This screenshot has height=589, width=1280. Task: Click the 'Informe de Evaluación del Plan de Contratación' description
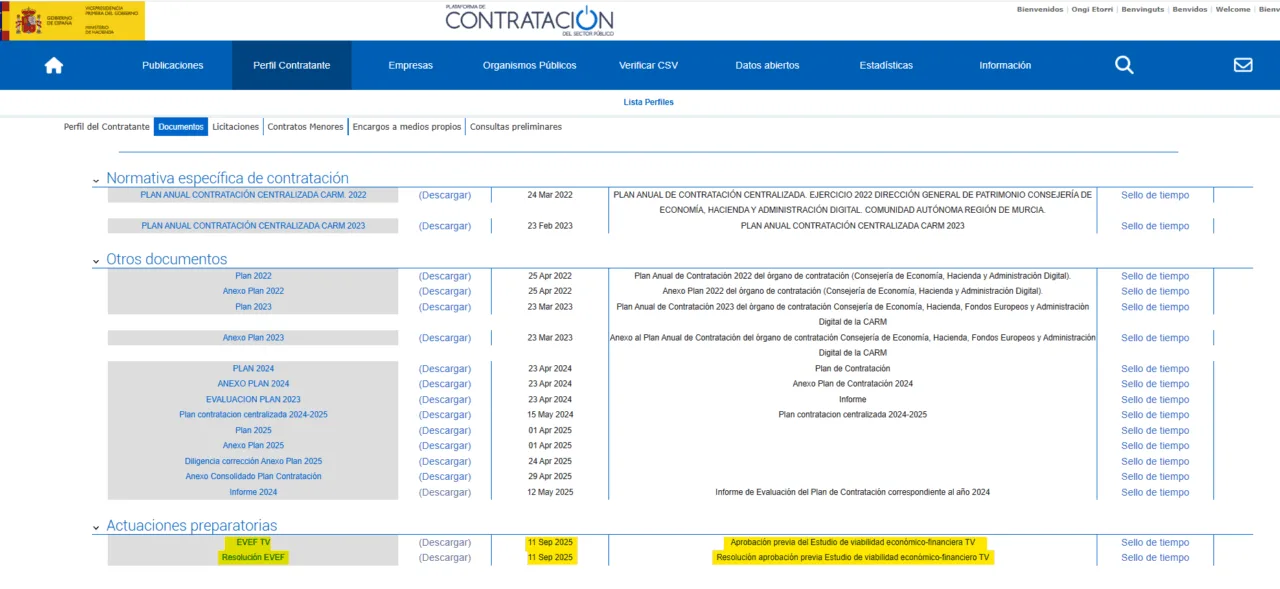(852, 492)
